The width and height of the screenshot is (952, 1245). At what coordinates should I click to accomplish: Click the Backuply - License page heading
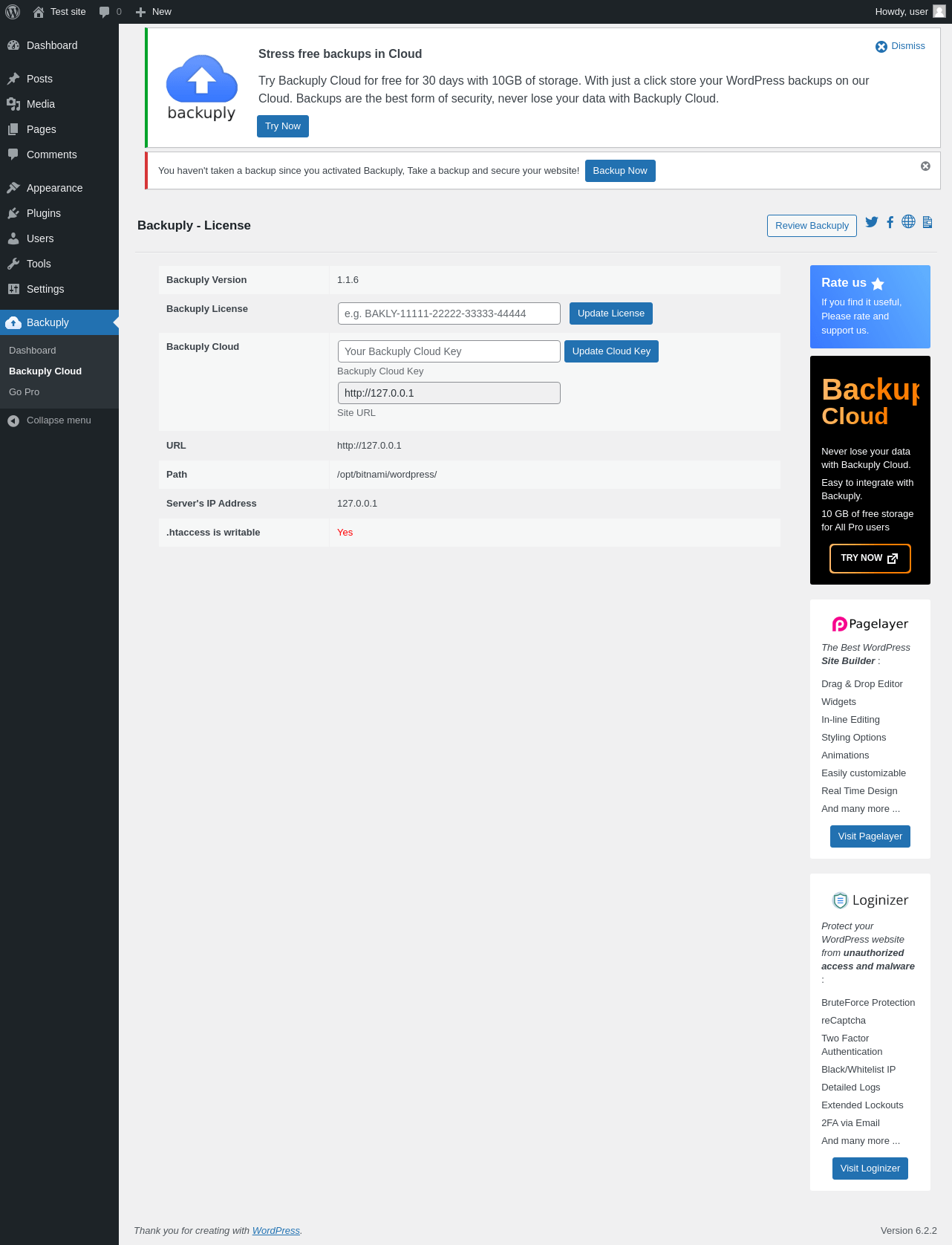194,226
